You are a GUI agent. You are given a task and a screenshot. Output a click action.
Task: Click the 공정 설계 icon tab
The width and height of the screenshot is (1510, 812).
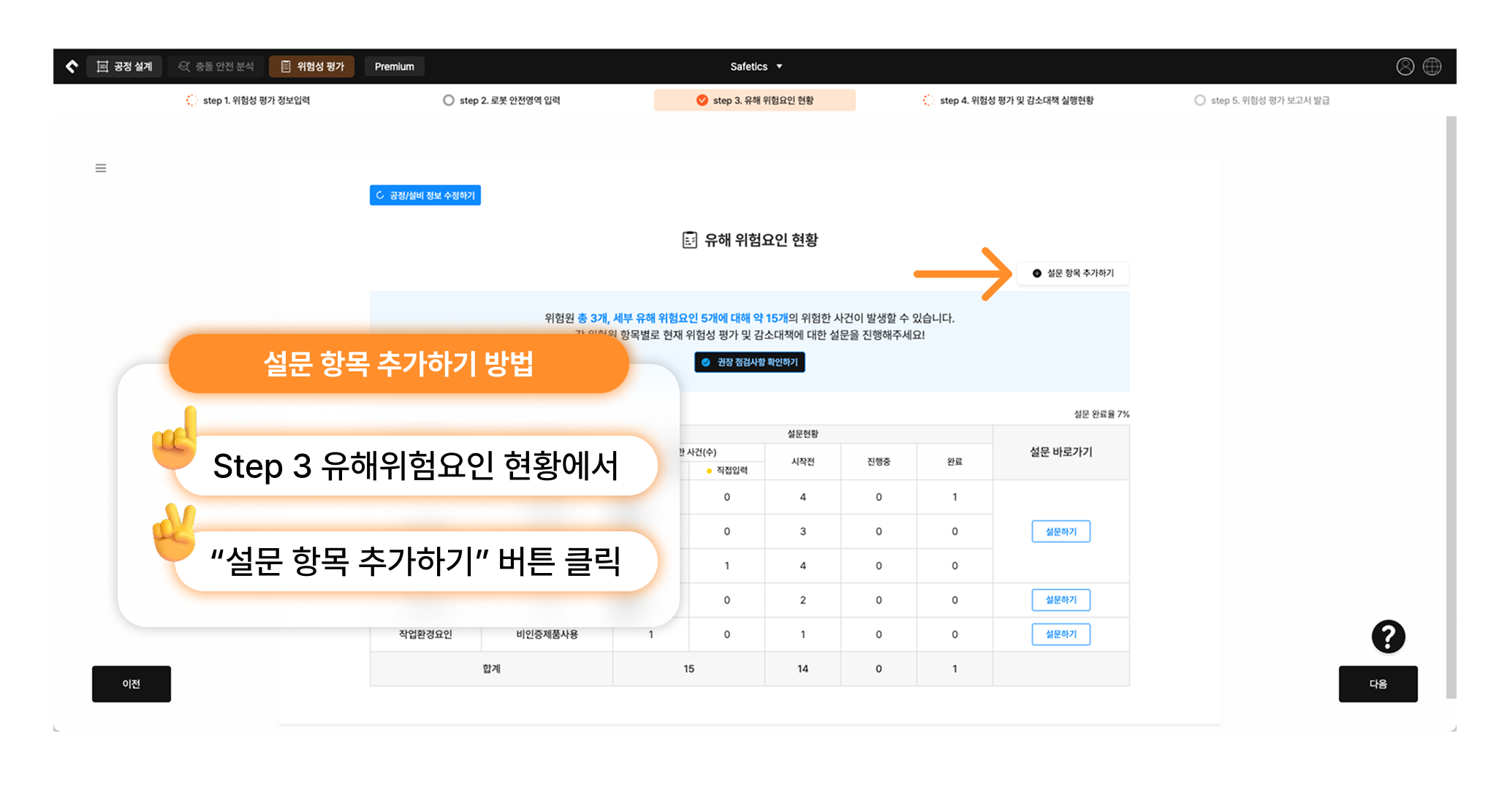(124, 67)
